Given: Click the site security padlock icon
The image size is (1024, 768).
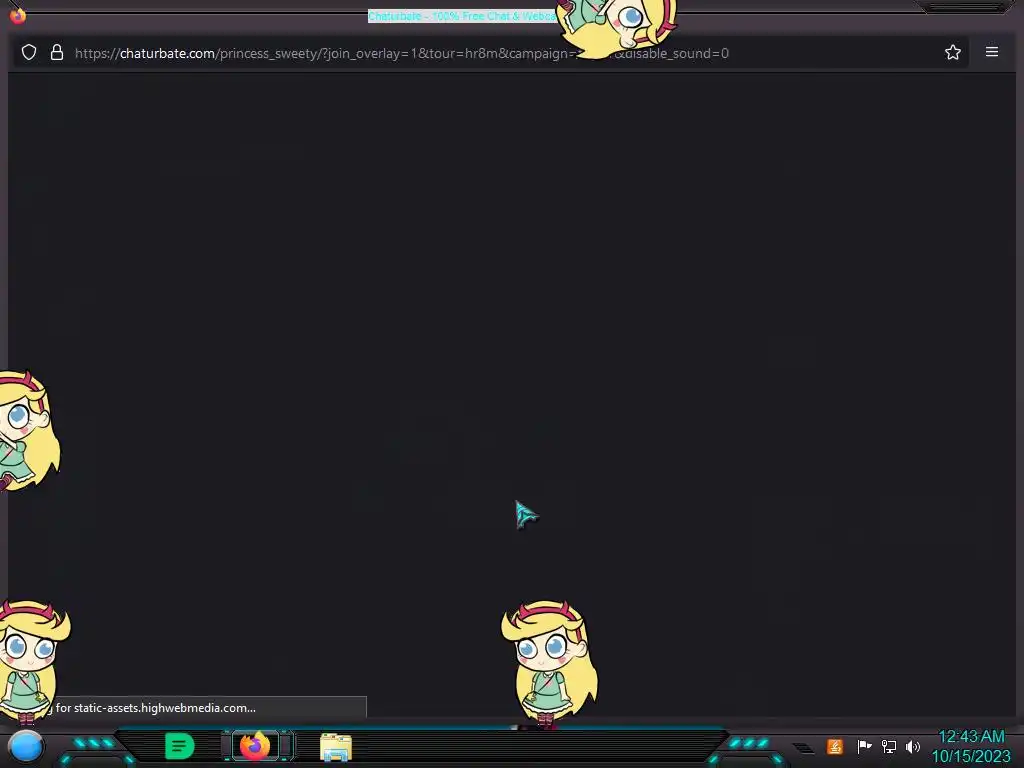Looking at the screenshot, I should 57,52.
